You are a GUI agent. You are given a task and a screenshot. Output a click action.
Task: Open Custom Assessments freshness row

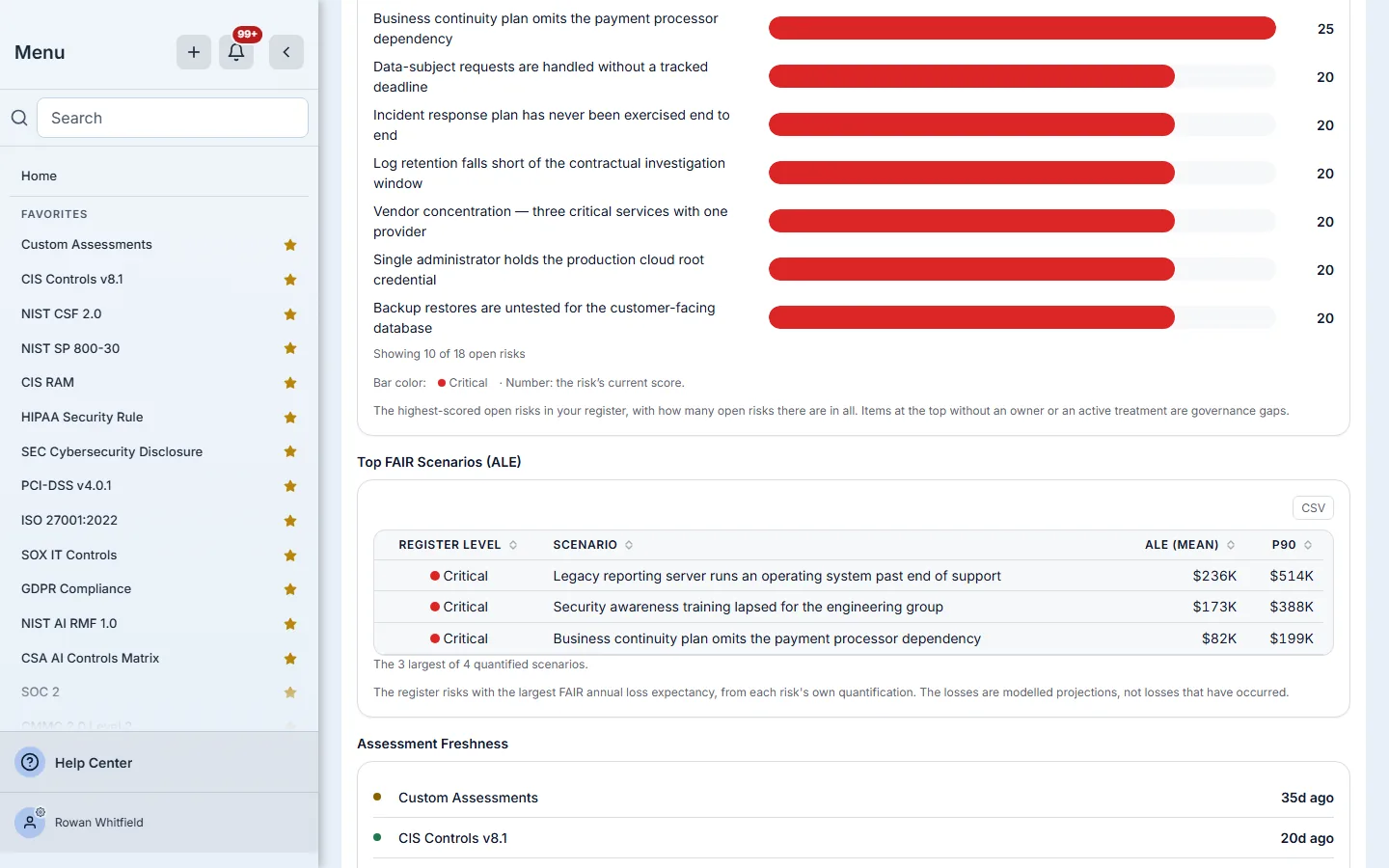[854, 798]
